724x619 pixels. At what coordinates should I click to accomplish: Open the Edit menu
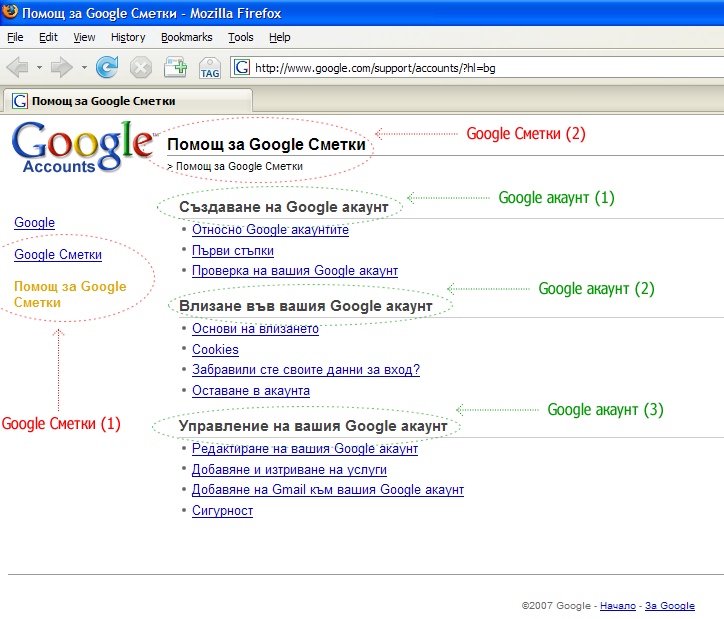click(48, 37)
